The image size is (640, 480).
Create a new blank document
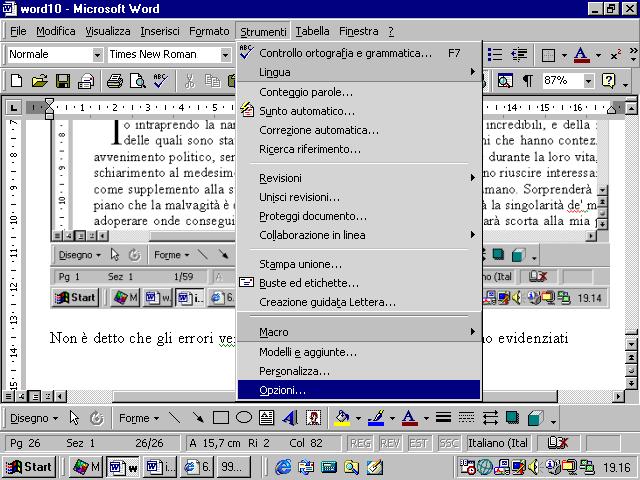pyautogui.click(x=16, y=81)
